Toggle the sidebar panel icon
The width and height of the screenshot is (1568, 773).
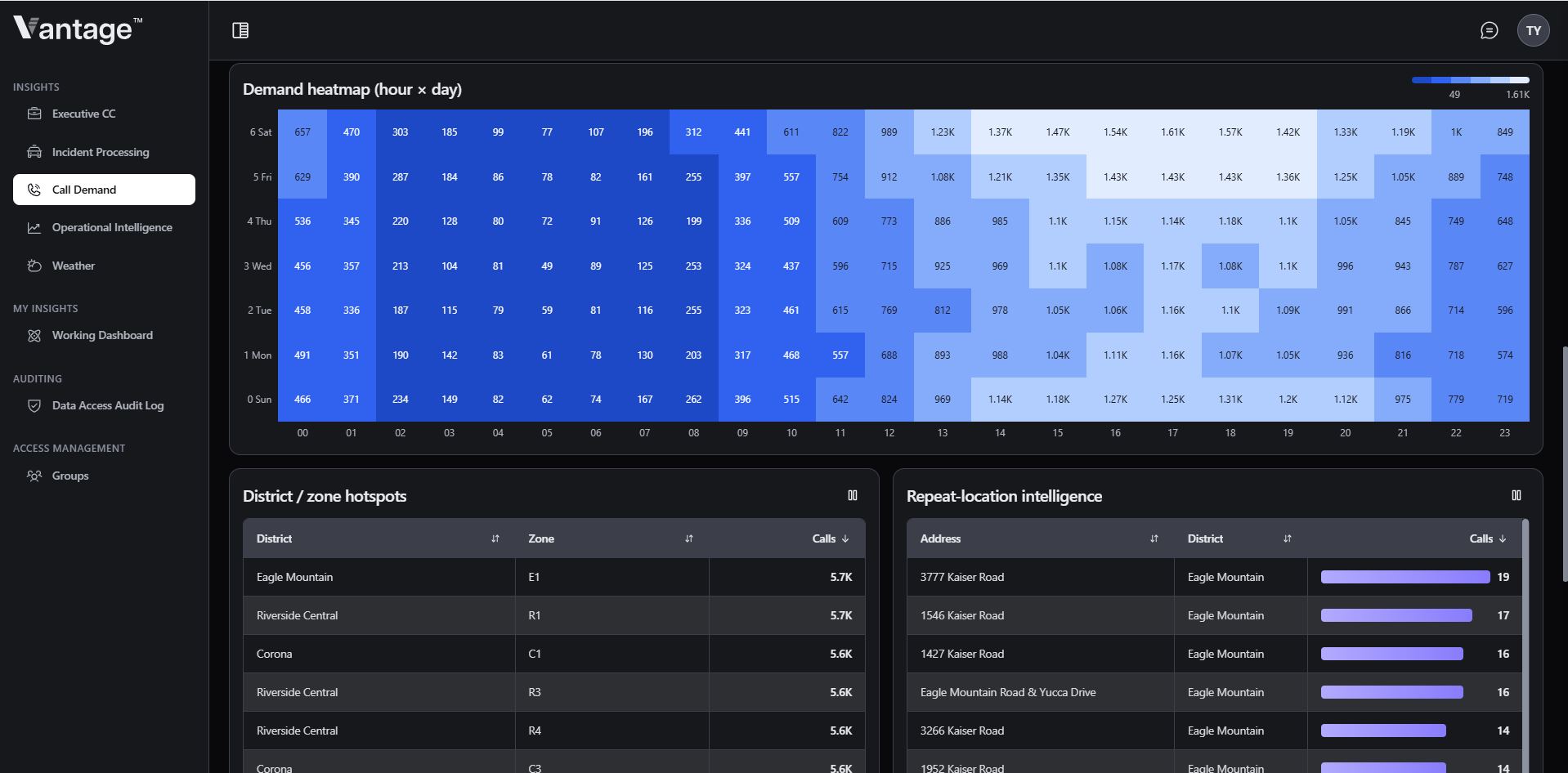coord(240,30)
